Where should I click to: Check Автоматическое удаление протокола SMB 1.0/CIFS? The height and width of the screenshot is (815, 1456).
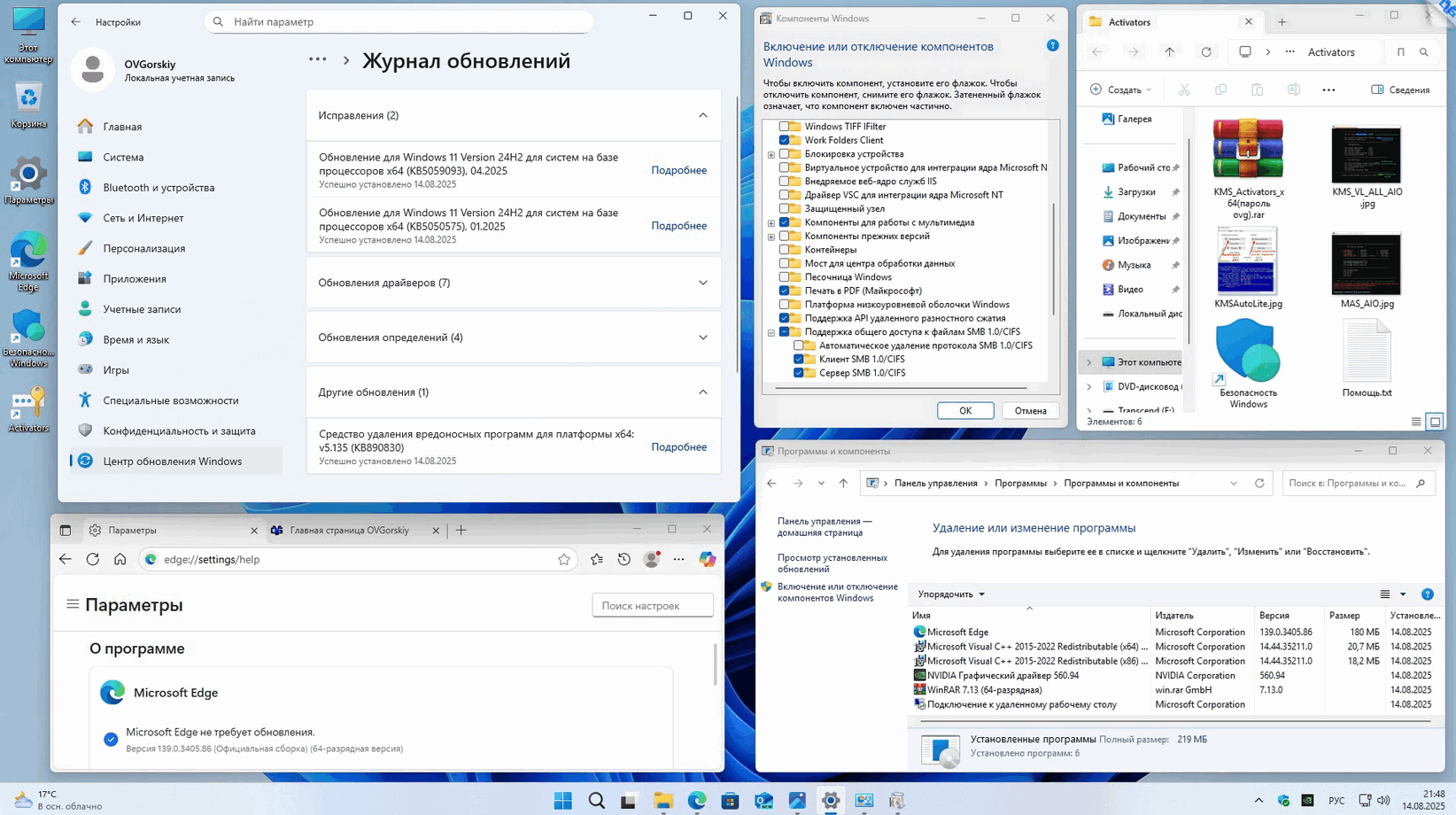[799, 345]
